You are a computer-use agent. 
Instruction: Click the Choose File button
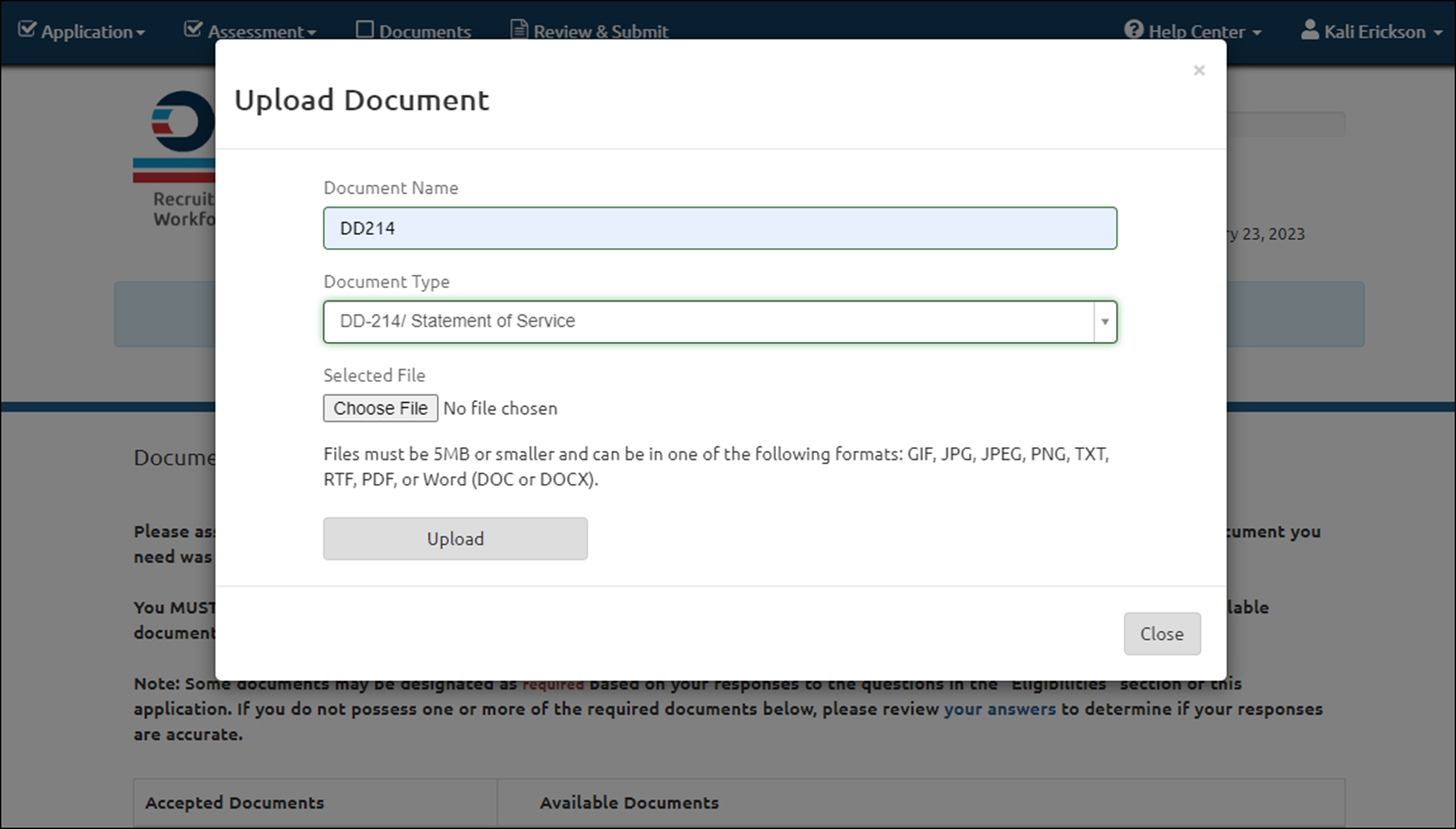click(x=380, y=408)
